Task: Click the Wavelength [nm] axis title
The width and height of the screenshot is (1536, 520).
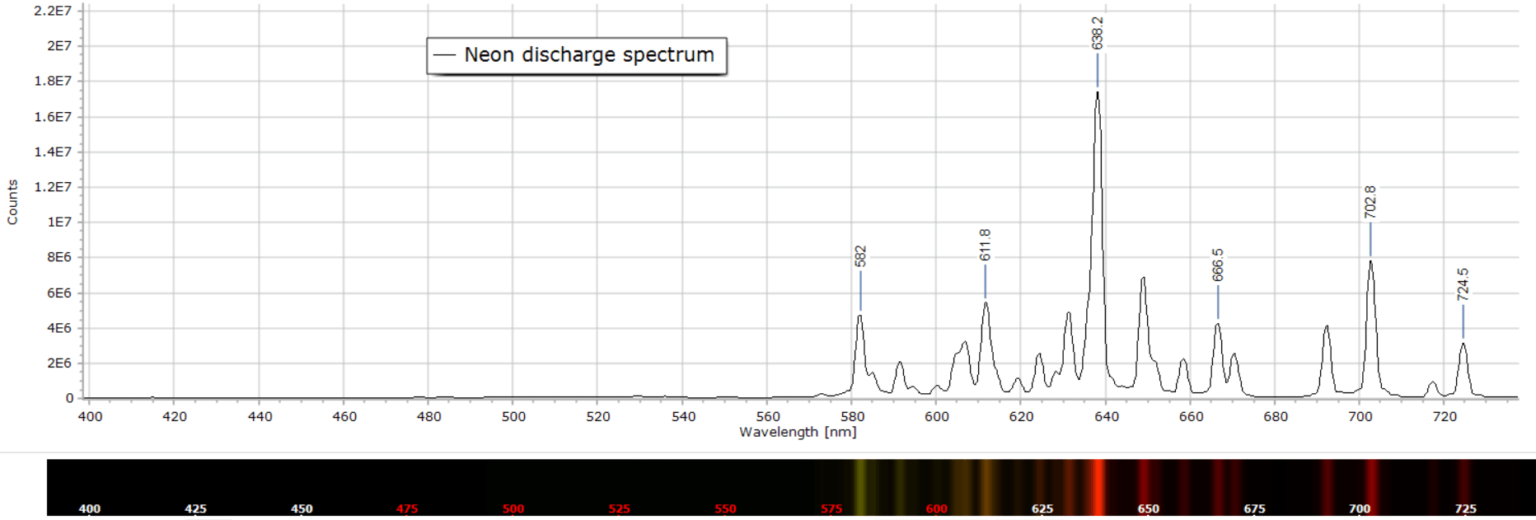Action: [797, 432]
